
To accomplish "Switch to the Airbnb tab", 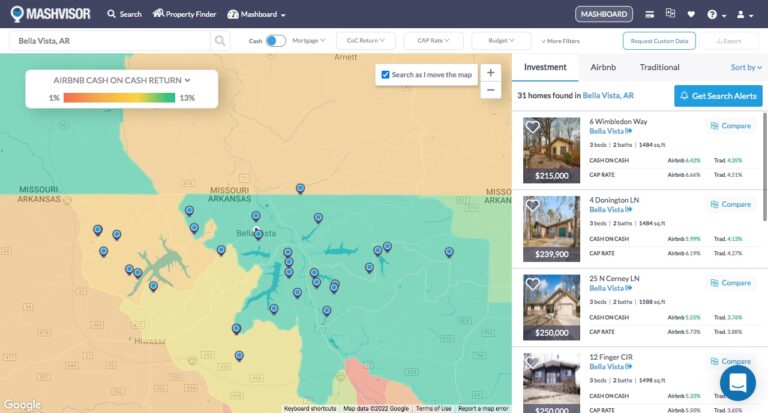I will [603, 67].
